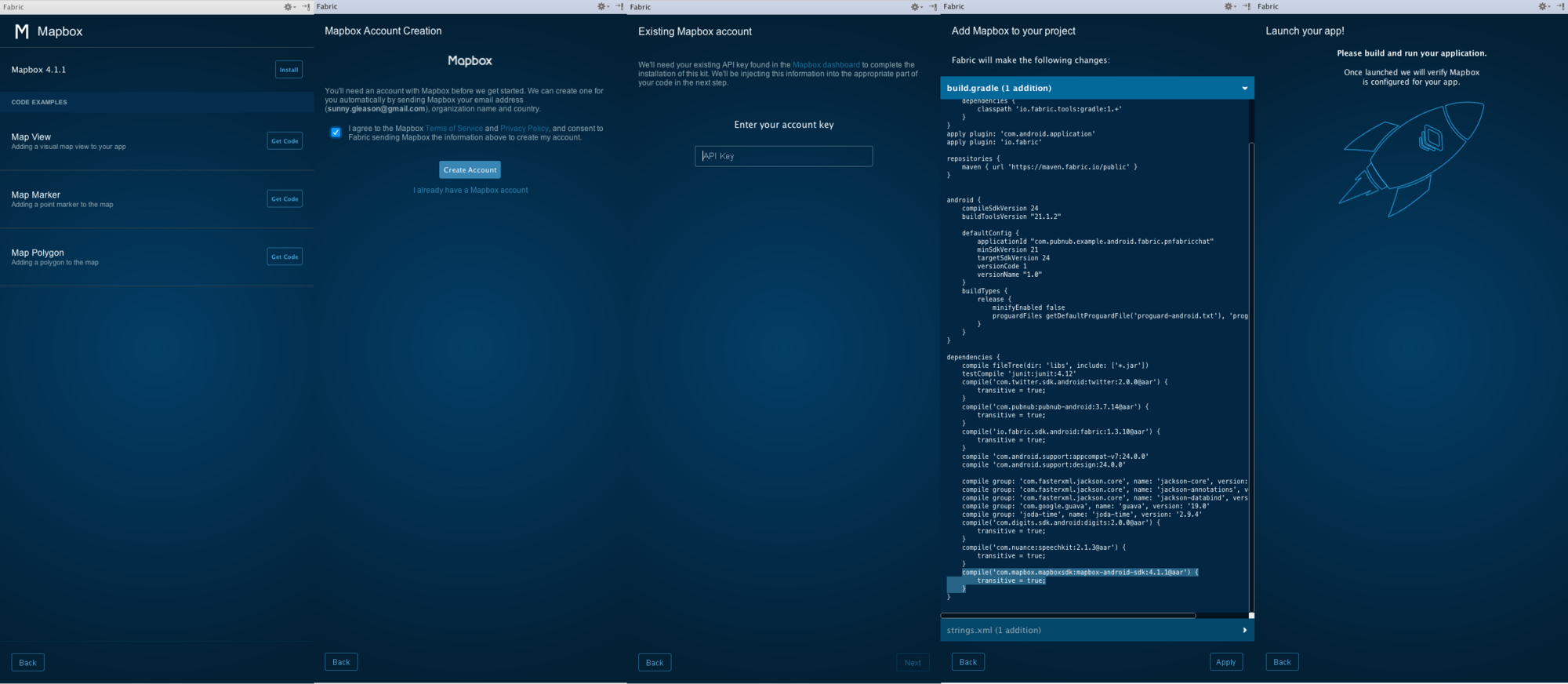Viewport: 1568px width, 684px height.
Task: Click "I already have a Mapbox account"
Action: coord(470,191)
